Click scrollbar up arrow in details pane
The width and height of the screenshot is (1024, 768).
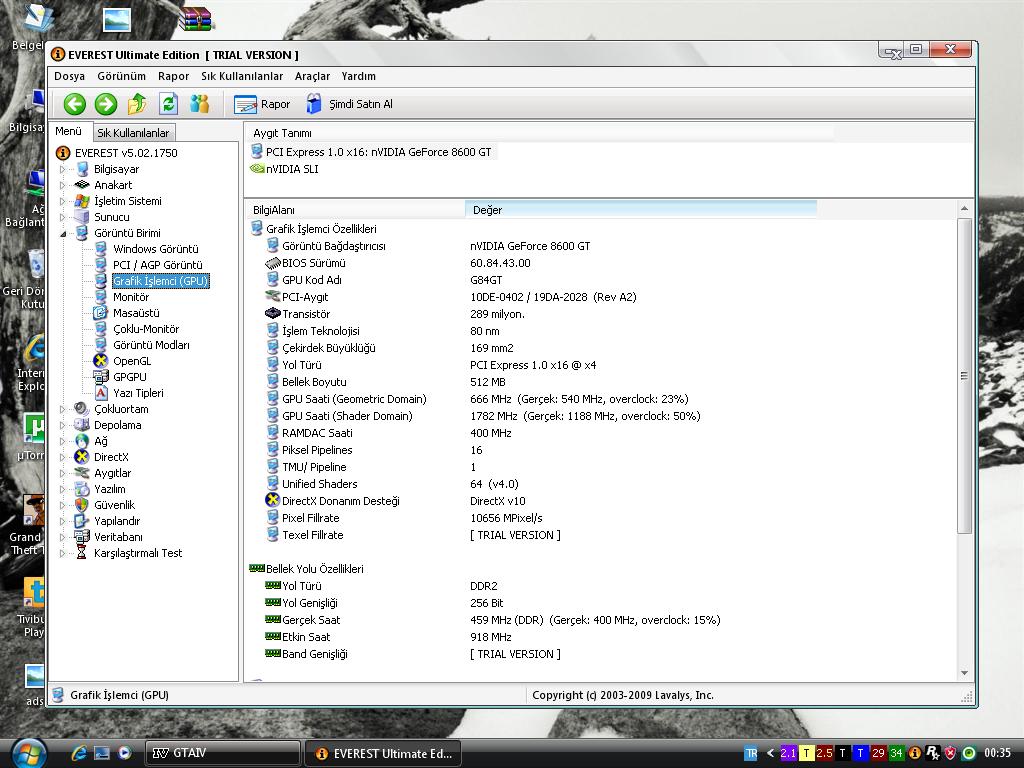[965, 209]
